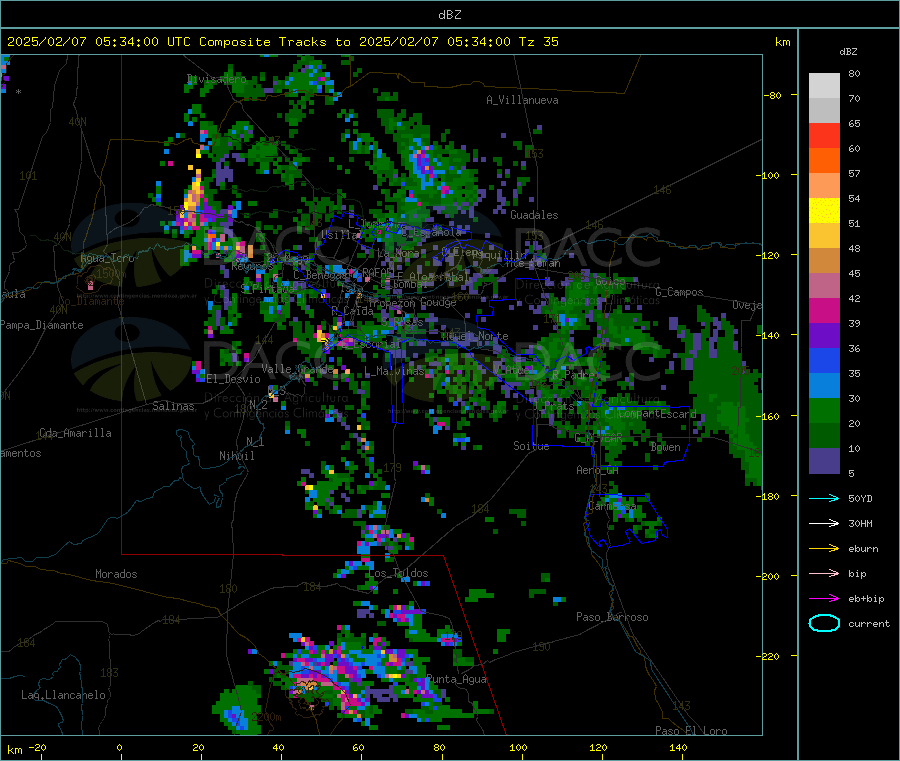Pick the gray 65–70 dBZ swatch
Viewport: 900px width, 761px height.
(824, 111)
